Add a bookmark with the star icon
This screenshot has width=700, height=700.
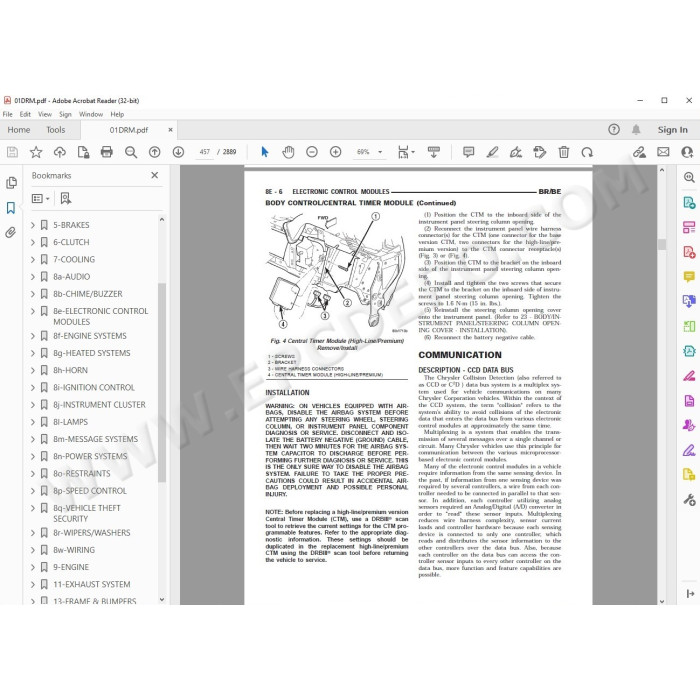coord(36,152)
